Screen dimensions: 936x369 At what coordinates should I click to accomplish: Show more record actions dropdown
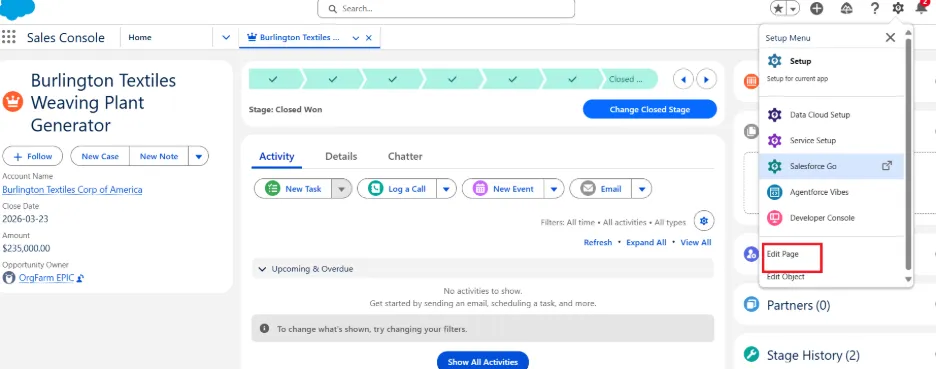199,156
